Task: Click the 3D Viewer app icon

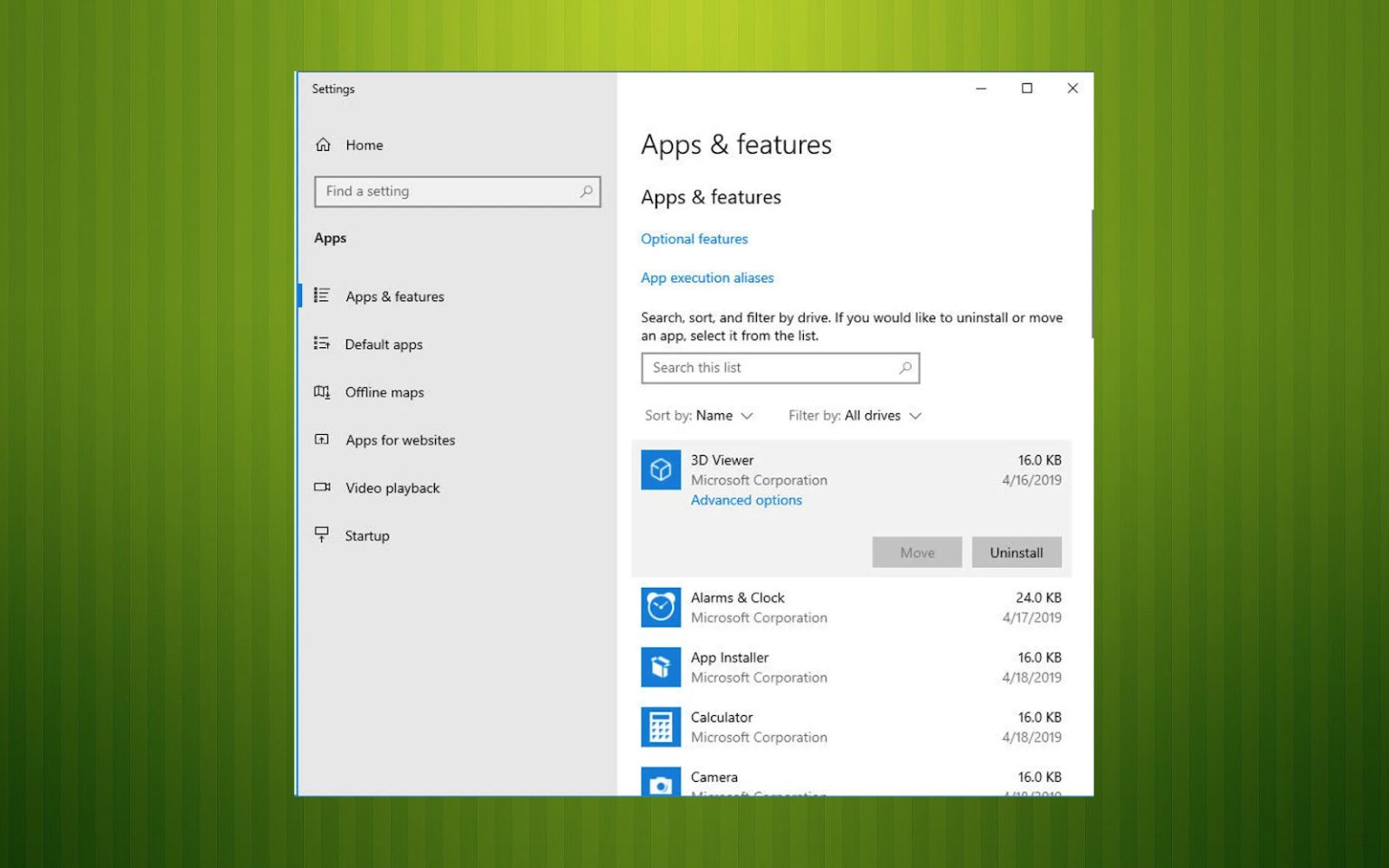Action: click(660, 469)
